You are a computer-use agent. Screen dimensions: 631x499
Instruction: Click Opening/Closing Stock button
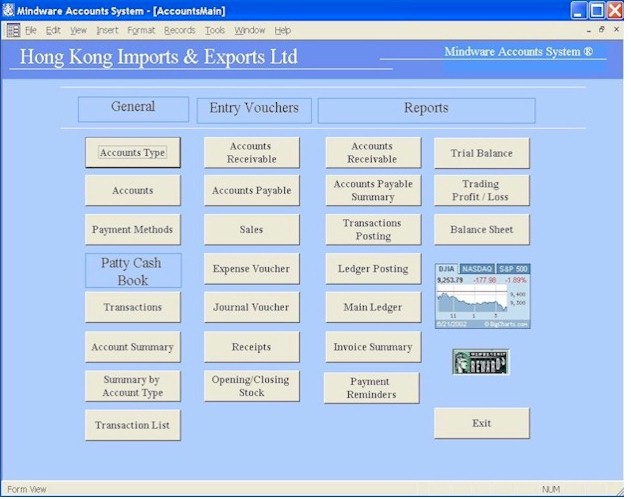point(252,386)
